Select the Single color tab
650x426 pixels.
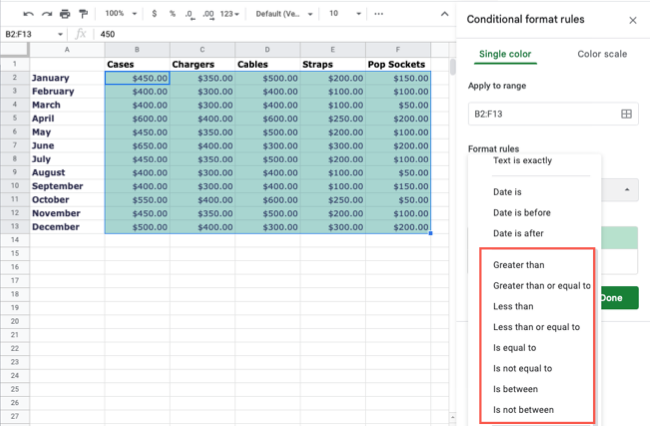click(506, 53)
